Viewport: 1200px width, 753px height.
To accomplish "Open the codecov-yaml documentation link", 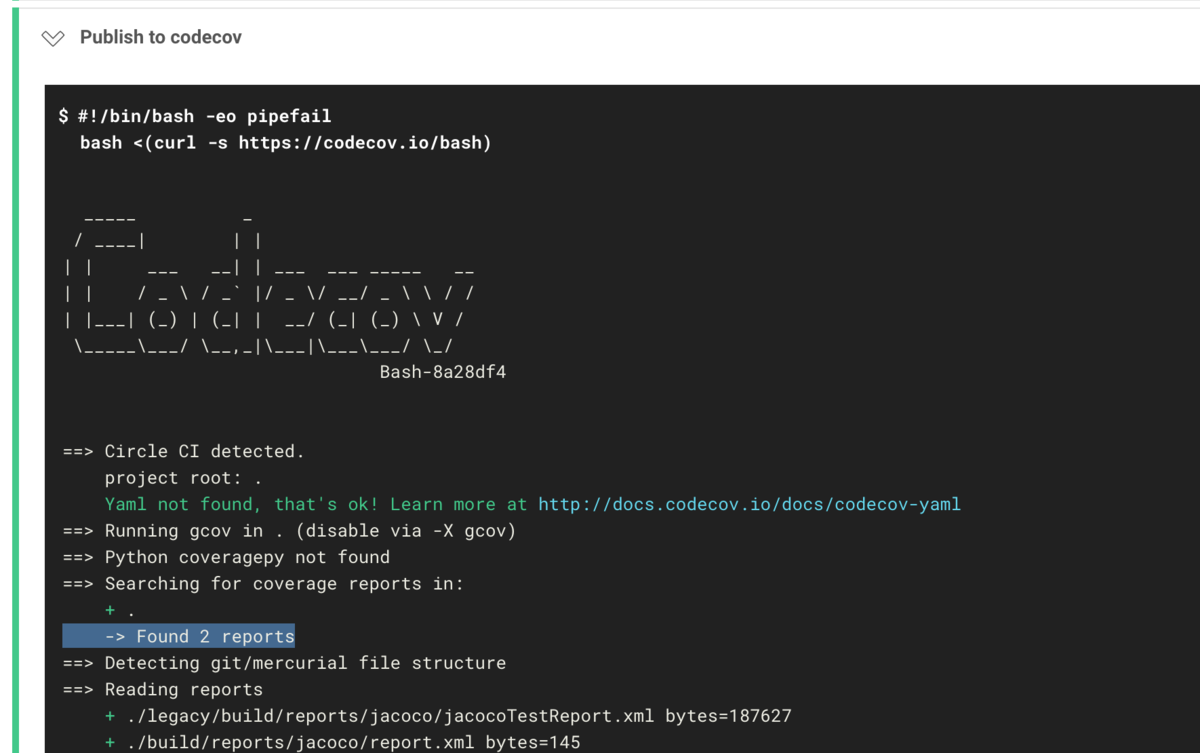I will pyautogui.click(x=750, y=504).
